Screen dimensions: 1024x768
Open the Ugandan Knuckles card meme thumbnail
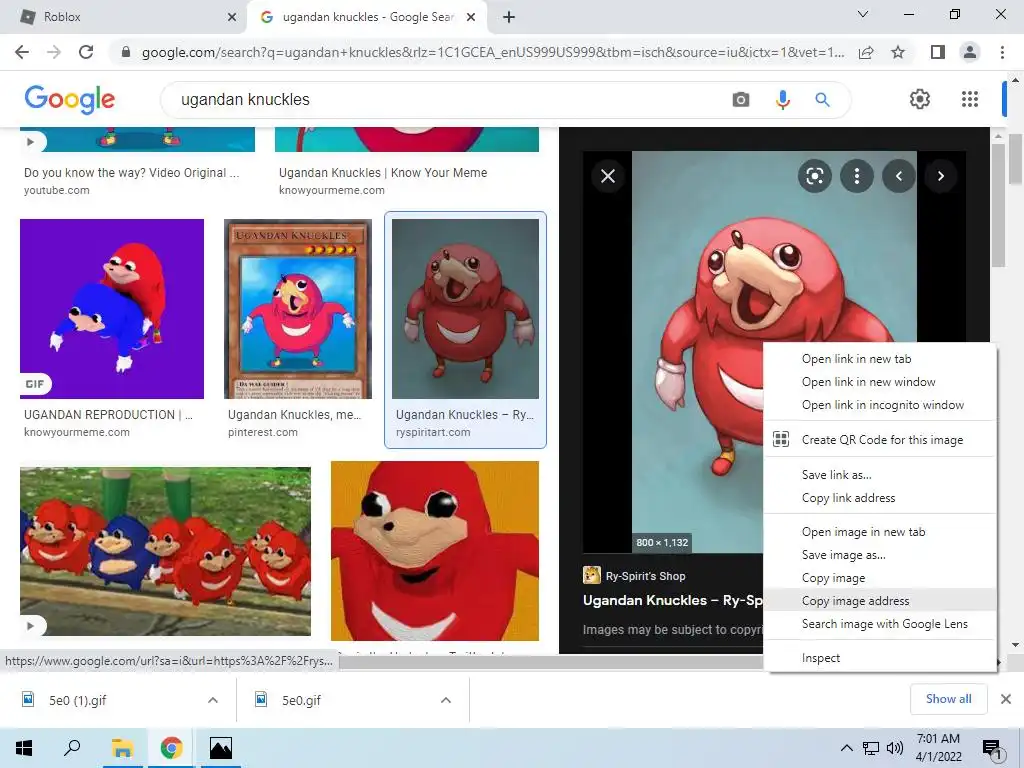pyautogui.click(x=298, y=309)
